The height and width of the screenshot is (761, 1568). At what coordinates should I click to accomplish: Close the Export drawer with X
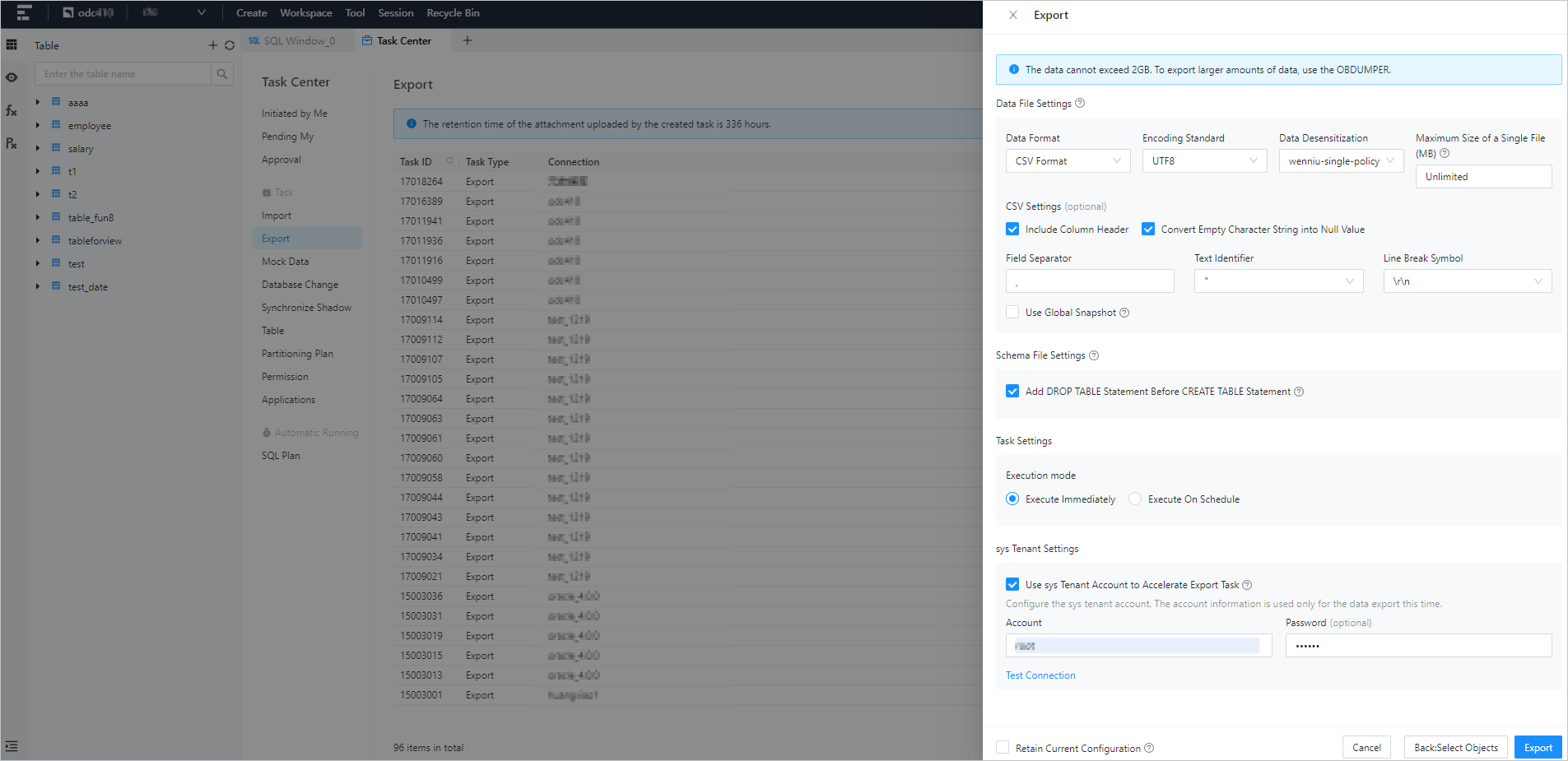tap(1013, 15)
